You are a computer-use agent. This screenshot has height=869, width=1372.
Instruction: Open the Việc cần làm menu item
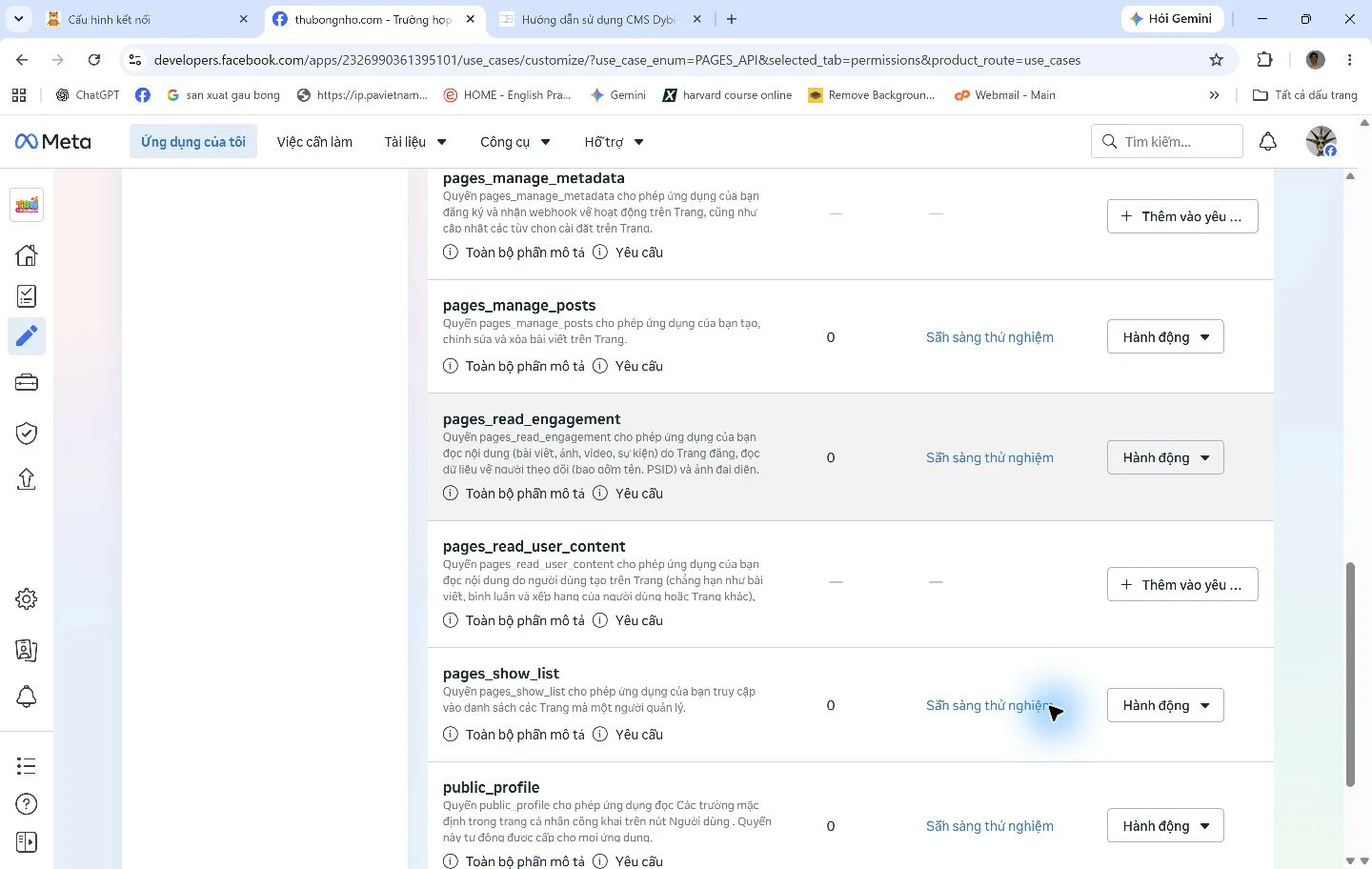[314, 142]
